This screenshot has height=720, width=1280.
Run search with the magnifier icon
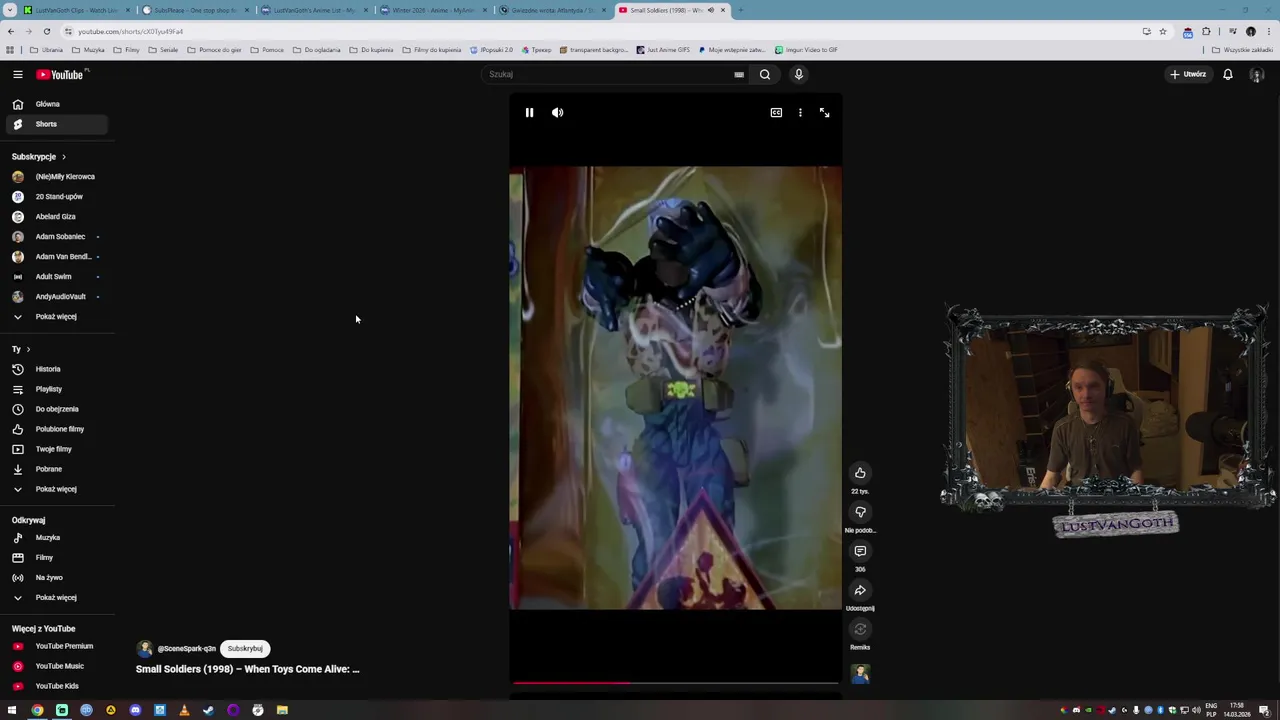click(765, 74)
